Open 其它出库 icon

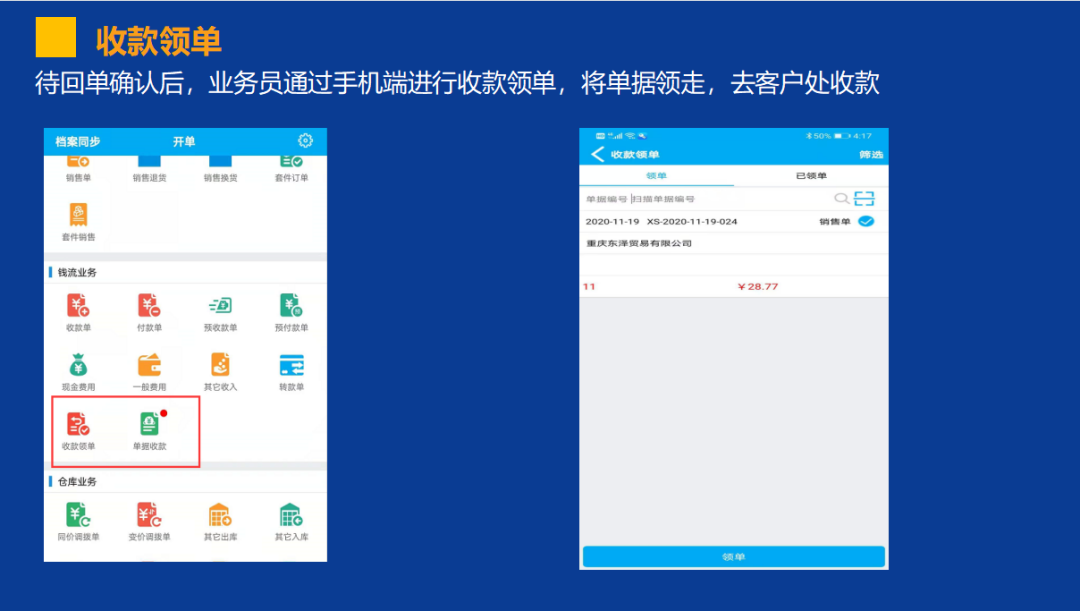point(220,515)
